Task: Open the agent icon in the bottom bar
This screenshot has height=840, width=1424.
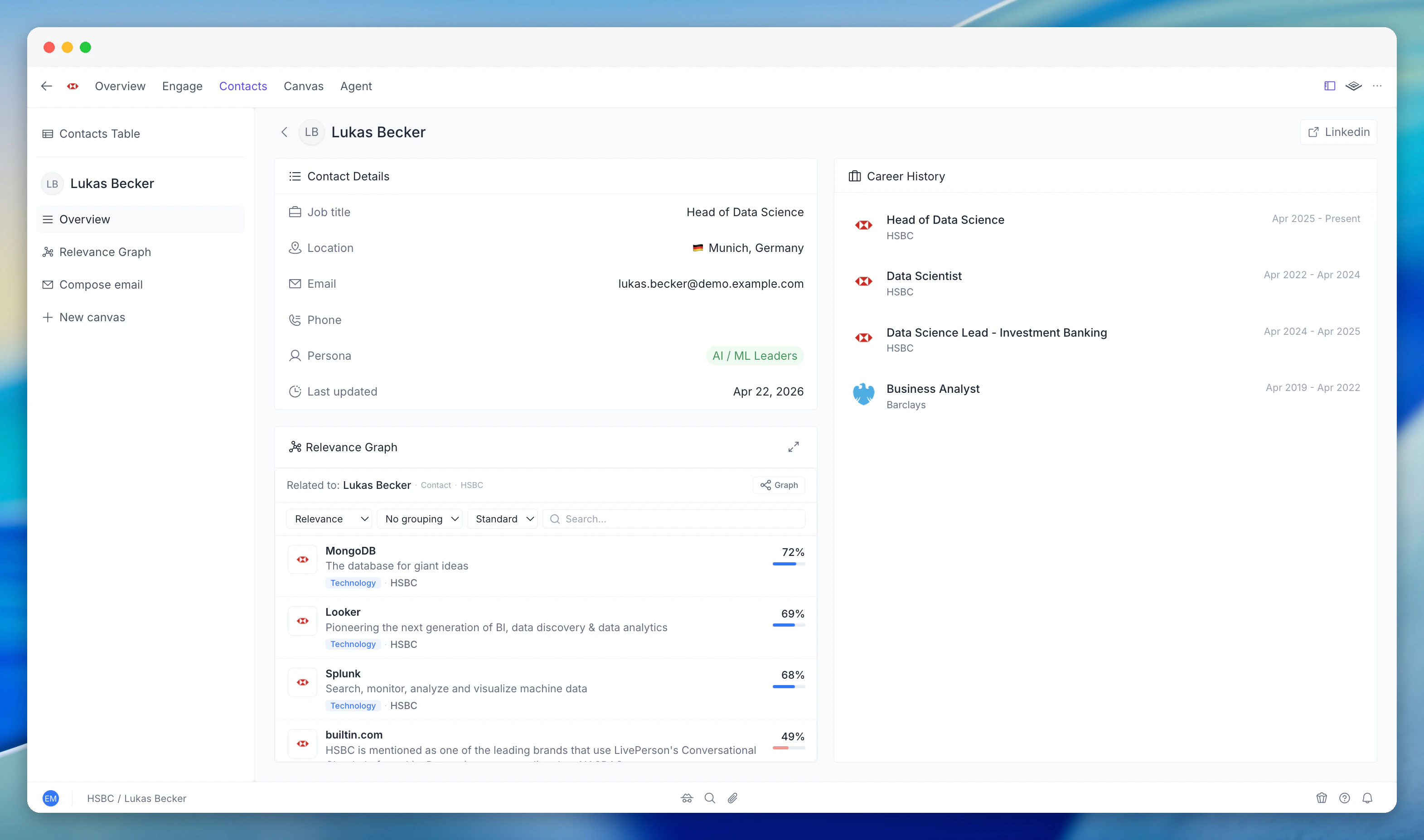Action: [687, 798]
